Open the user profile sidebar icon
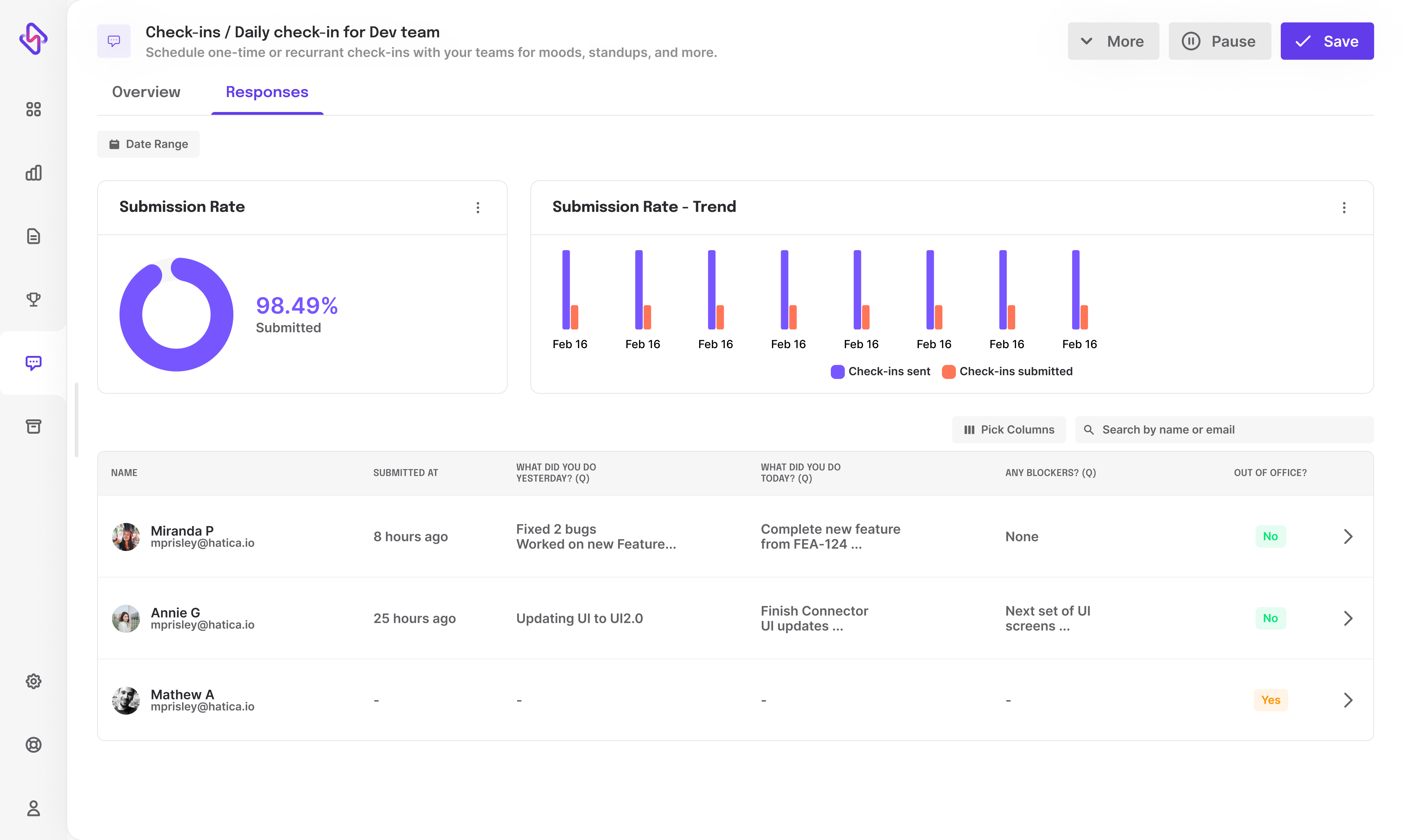Image resolution: width=1404 pixels, height=840 pixels. click(33, 808)
